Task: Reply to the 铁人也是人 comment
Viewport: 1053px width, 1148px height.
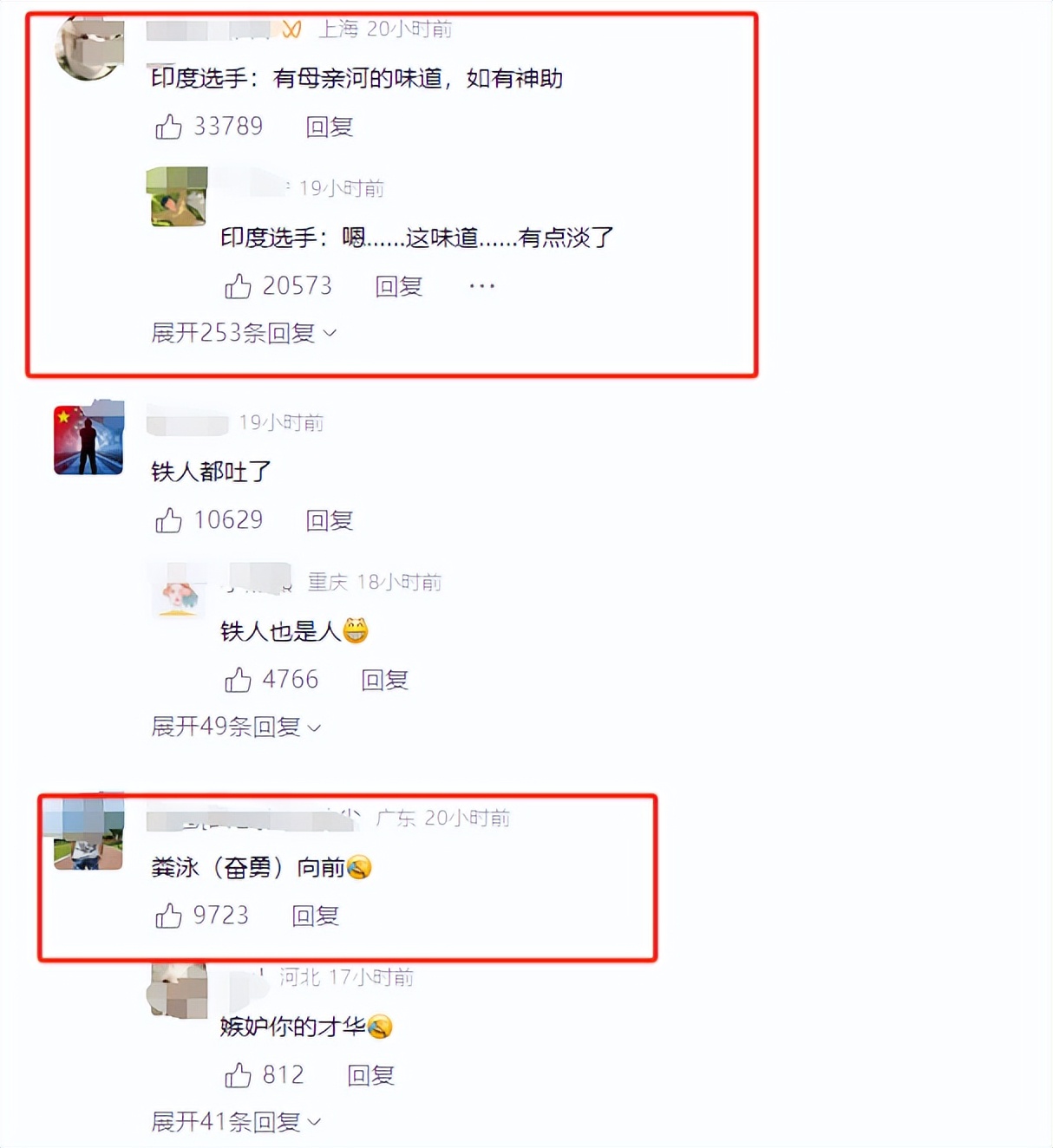Action: (x=385, y=680)
